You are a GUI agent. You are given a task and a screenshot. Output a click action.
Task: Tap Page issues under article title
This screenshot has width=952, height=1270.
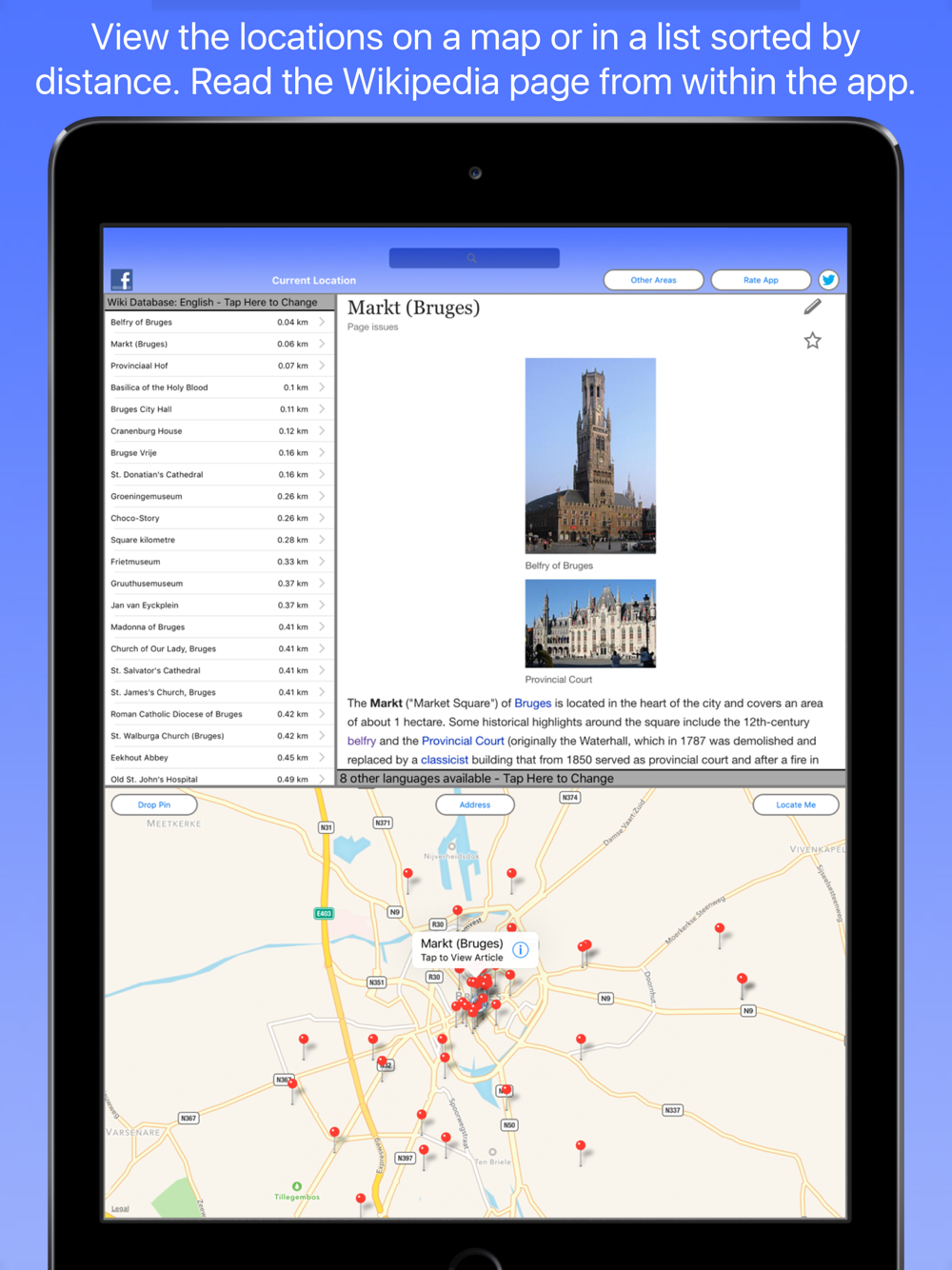[373, 327]
